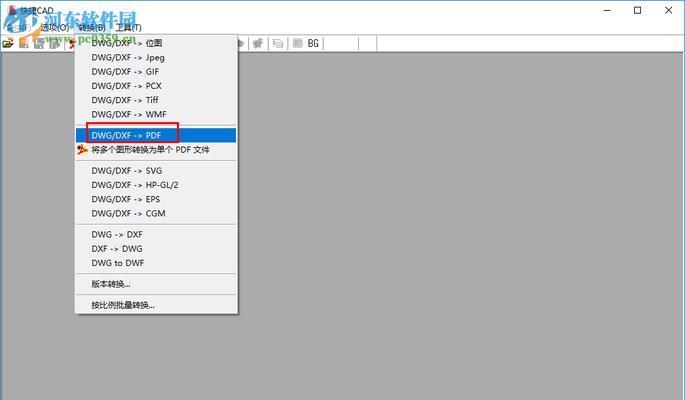This screenshot has height=400, width=685.
Task: Open the 选项(O) menu
Action: point(55,28)
